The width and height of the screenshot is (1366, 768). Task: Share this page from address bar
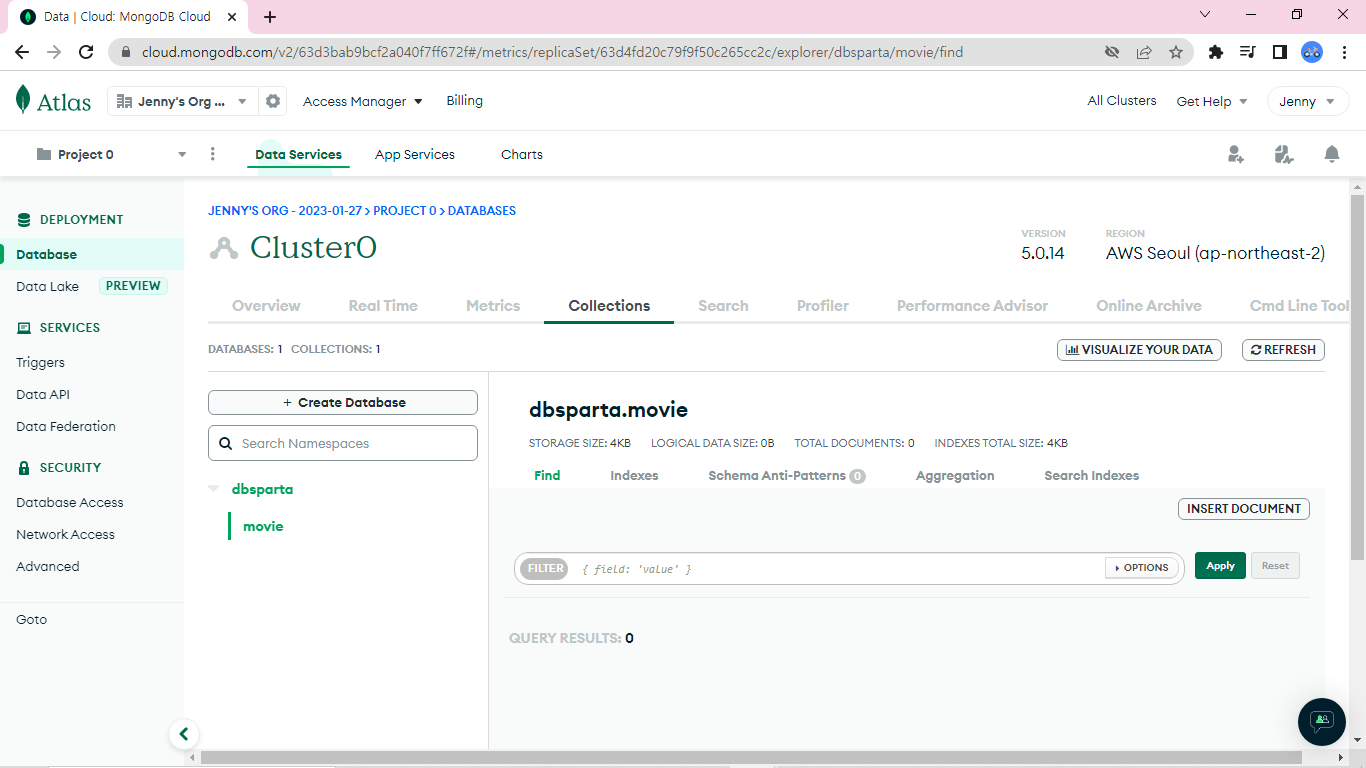[x=1144, y=52]
